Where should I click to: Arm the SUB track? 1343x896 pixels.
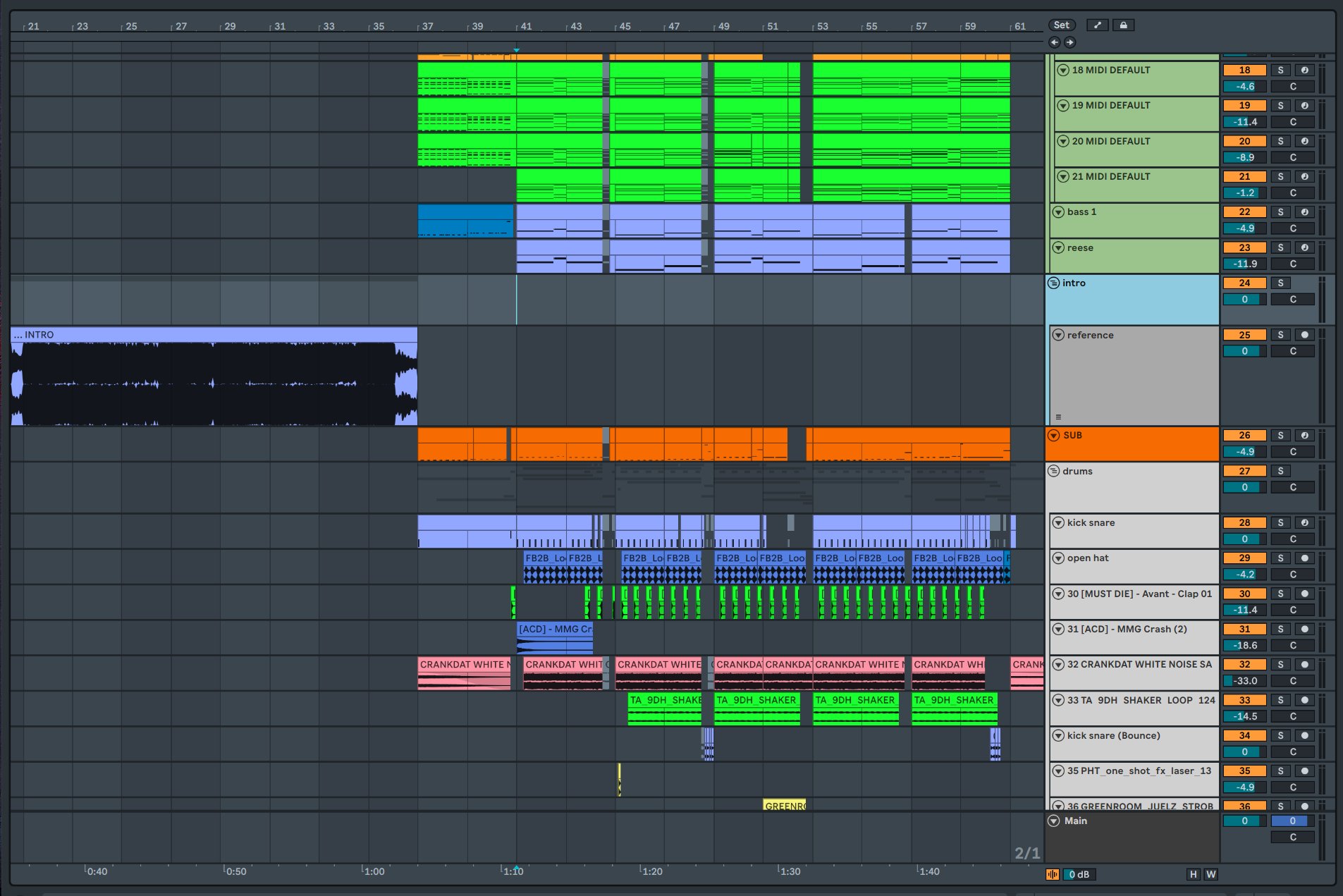point(1305,435)
